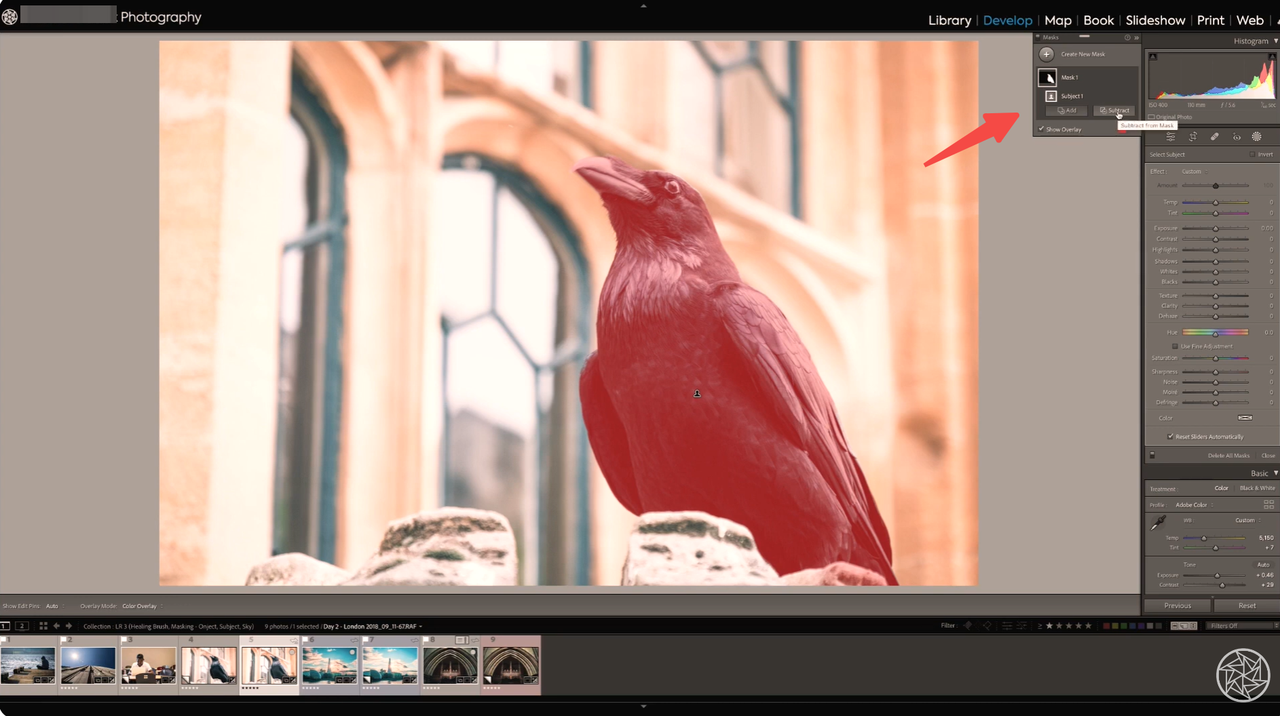Toggle shadow clipping indicator in histogram
Viewport: 1280px width, 716px height.
[x=1153, y=57]
